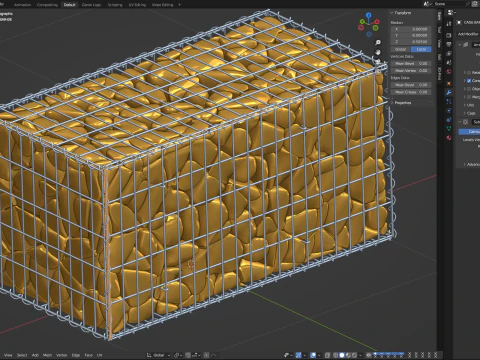
Task: Adjust Mean Vertex Crease slider
Action: tap(411, 70)
